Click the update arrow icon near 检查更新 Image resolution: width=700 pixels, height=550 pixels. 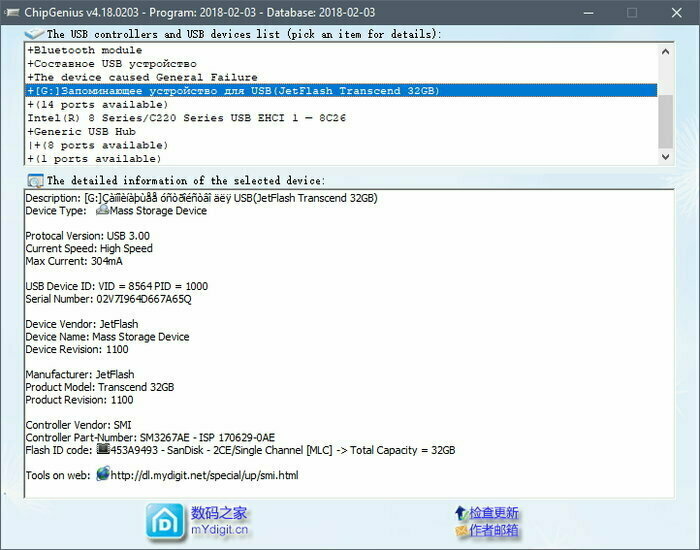coord(461,513)
